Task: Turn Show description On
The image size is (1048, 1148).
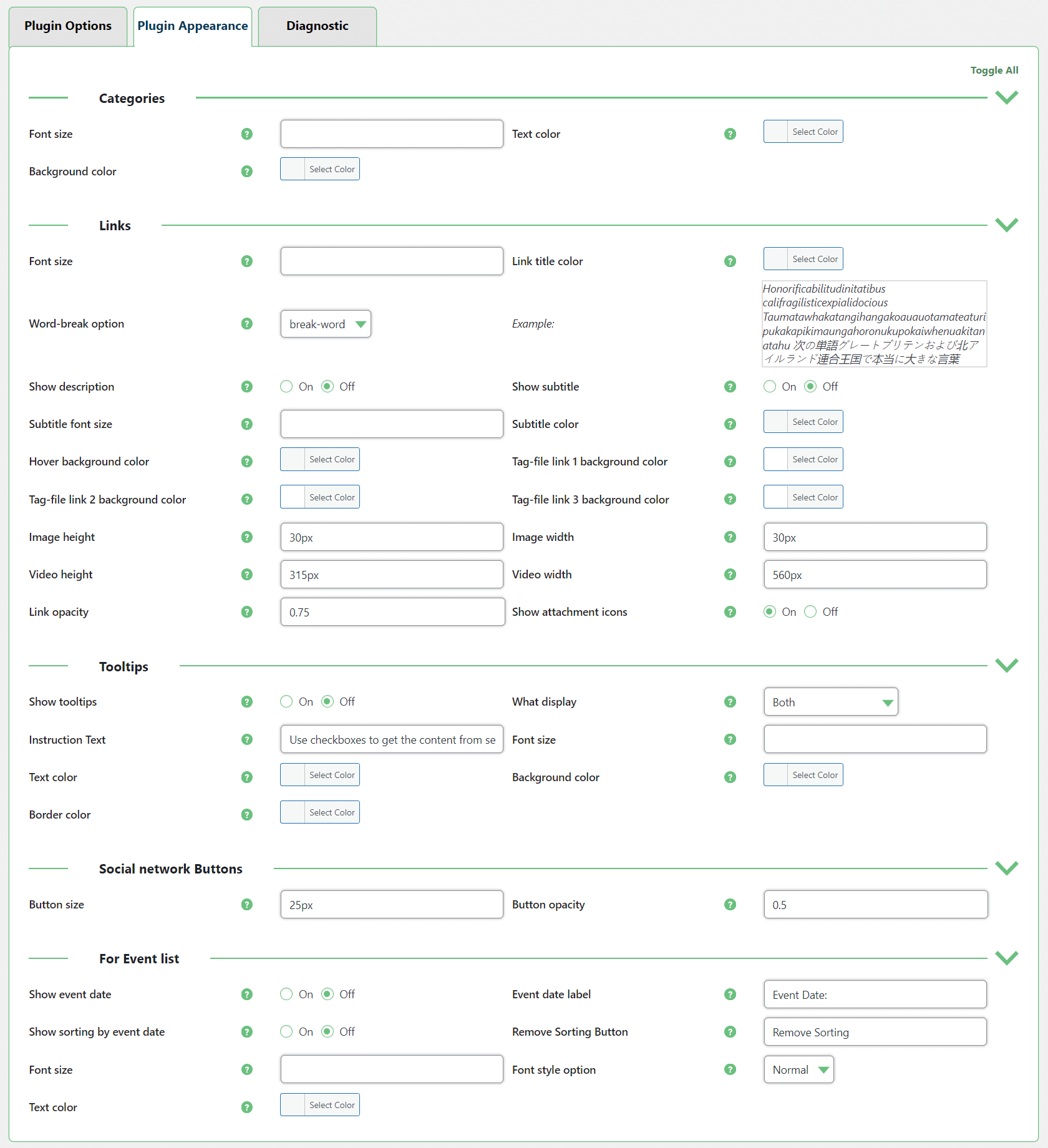Action: pyautogui.click(x=286, y=387)
